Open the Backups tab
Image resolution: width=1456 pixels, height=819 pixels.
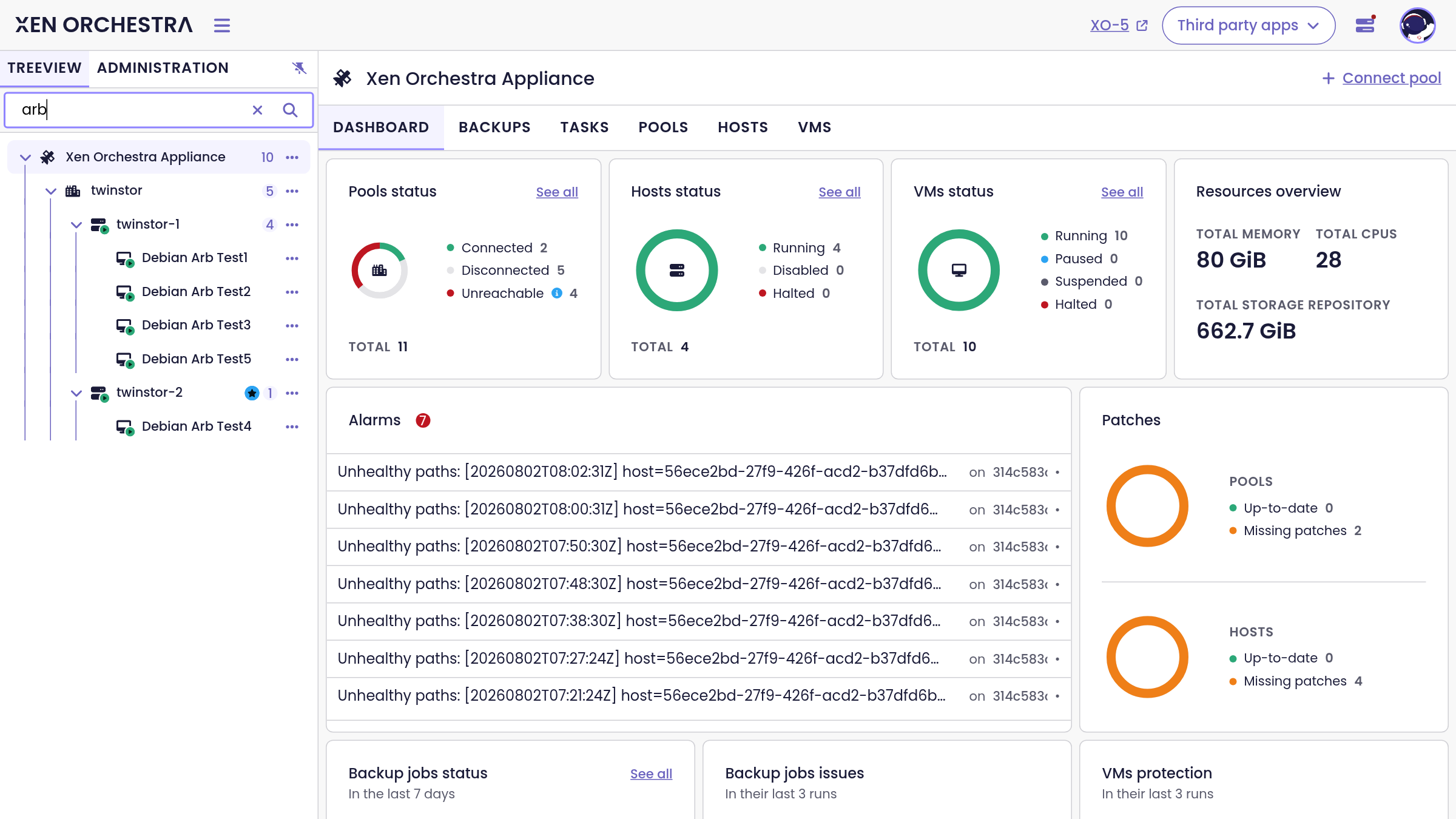coord(494,127)
